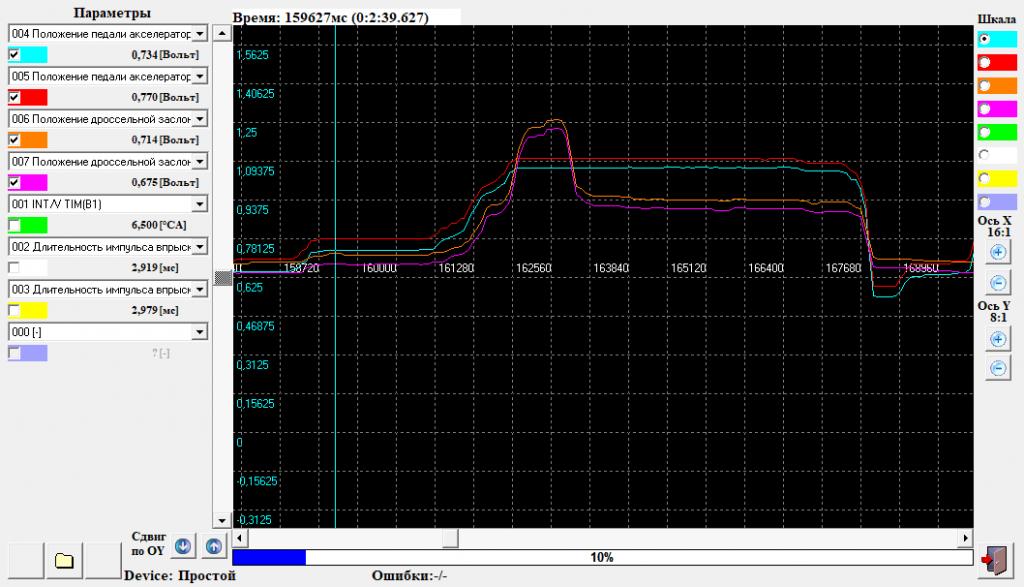Viewport: 1024px width, 587px height.
Task: Click the cyan color swatch for parameter 004
Action: click(33, 55)
